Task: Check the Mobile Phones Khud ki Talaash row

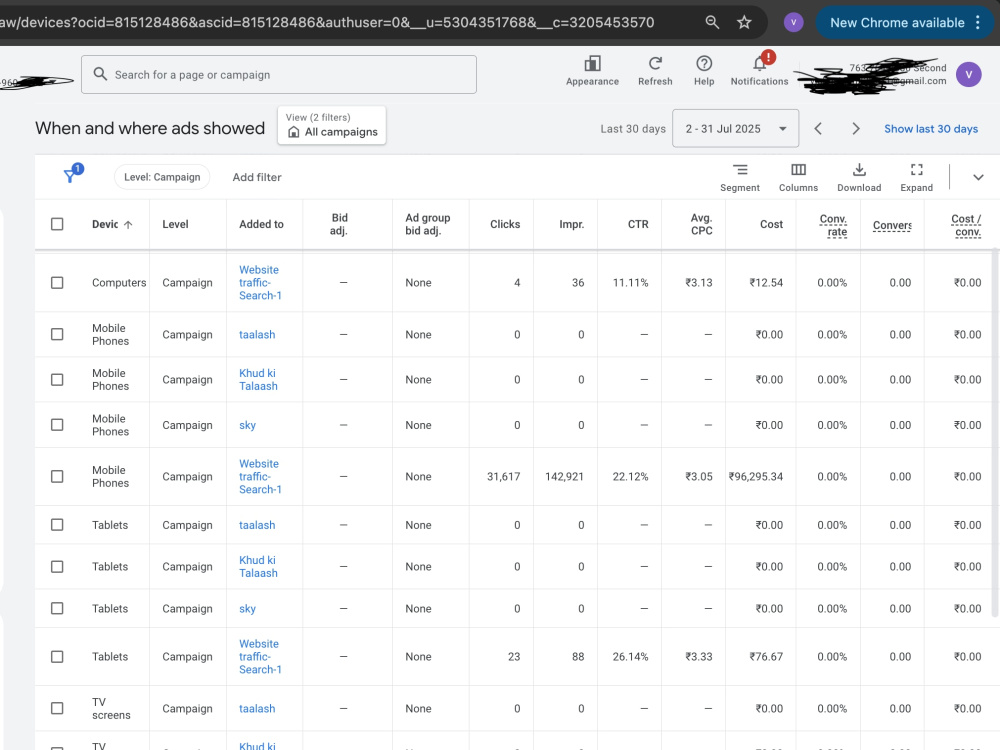Action: pyautogui.click(x=57, y=379)
